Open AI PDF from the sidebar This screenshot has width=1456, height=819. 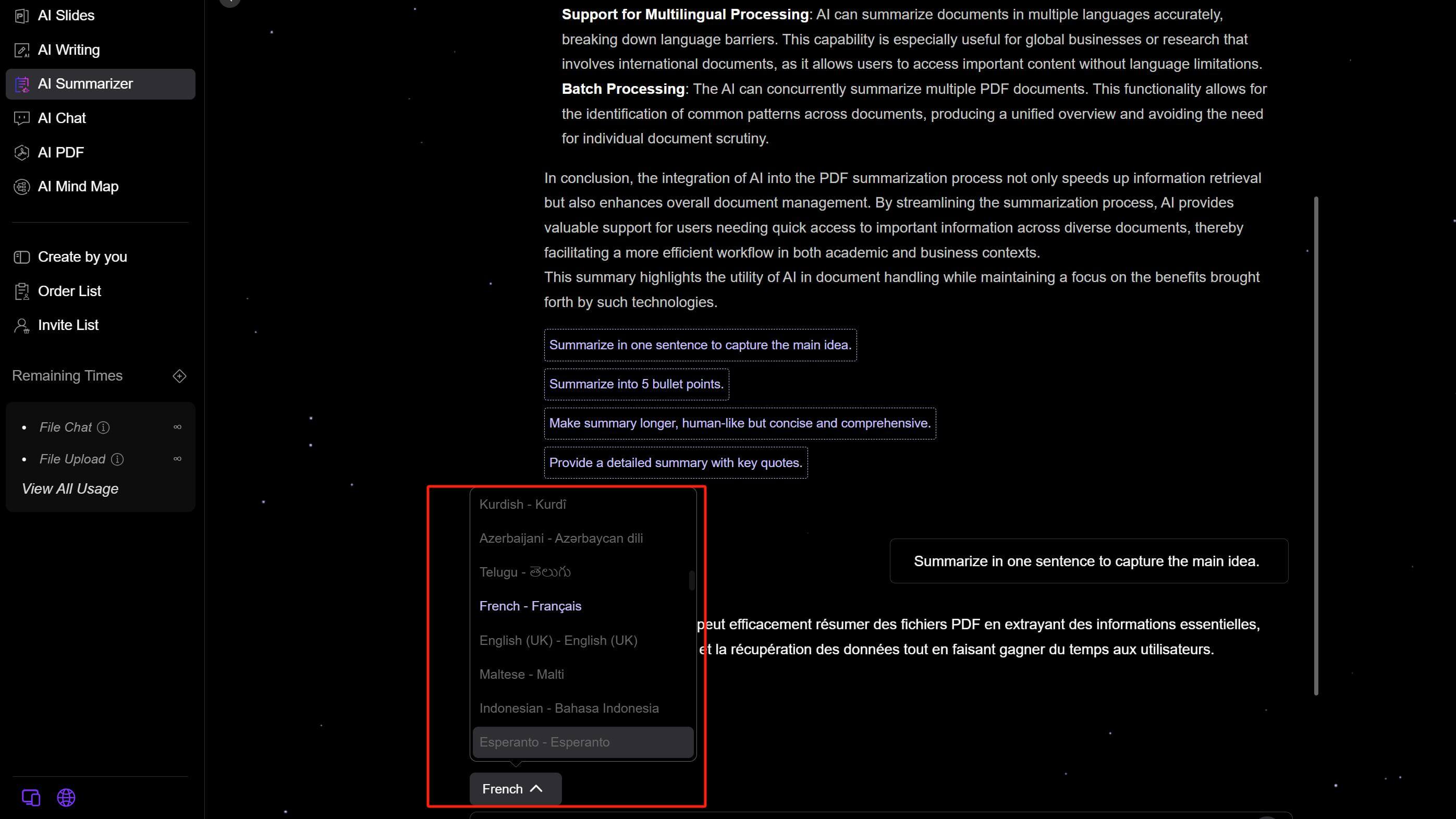100,153
